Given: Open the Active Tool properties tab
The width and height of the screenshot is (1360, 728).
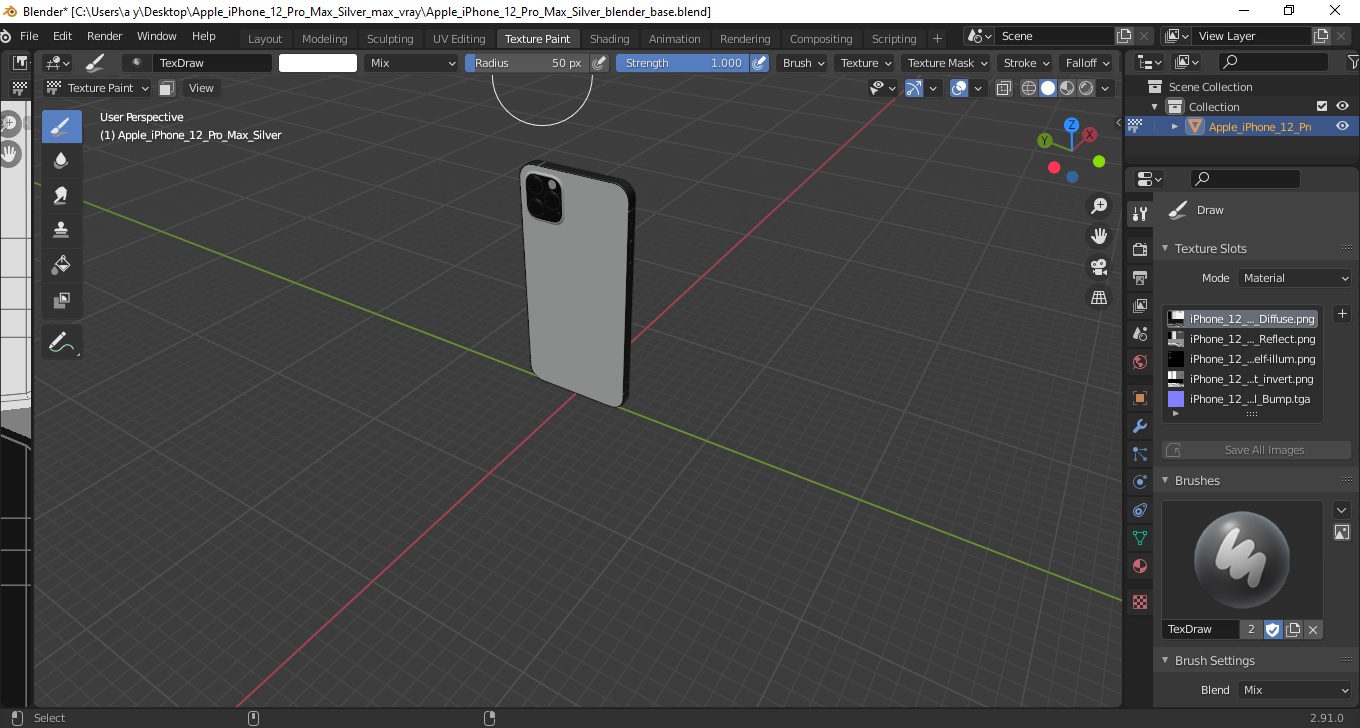Looking at the screenshot, I should (x=1139, y=213).
